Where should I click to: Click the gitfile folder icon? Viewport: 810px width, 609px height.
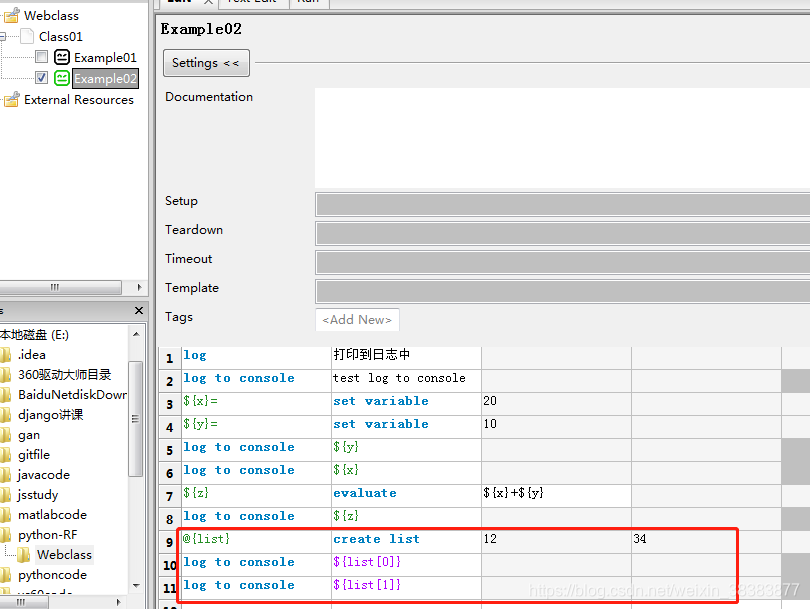coord(6,455)
